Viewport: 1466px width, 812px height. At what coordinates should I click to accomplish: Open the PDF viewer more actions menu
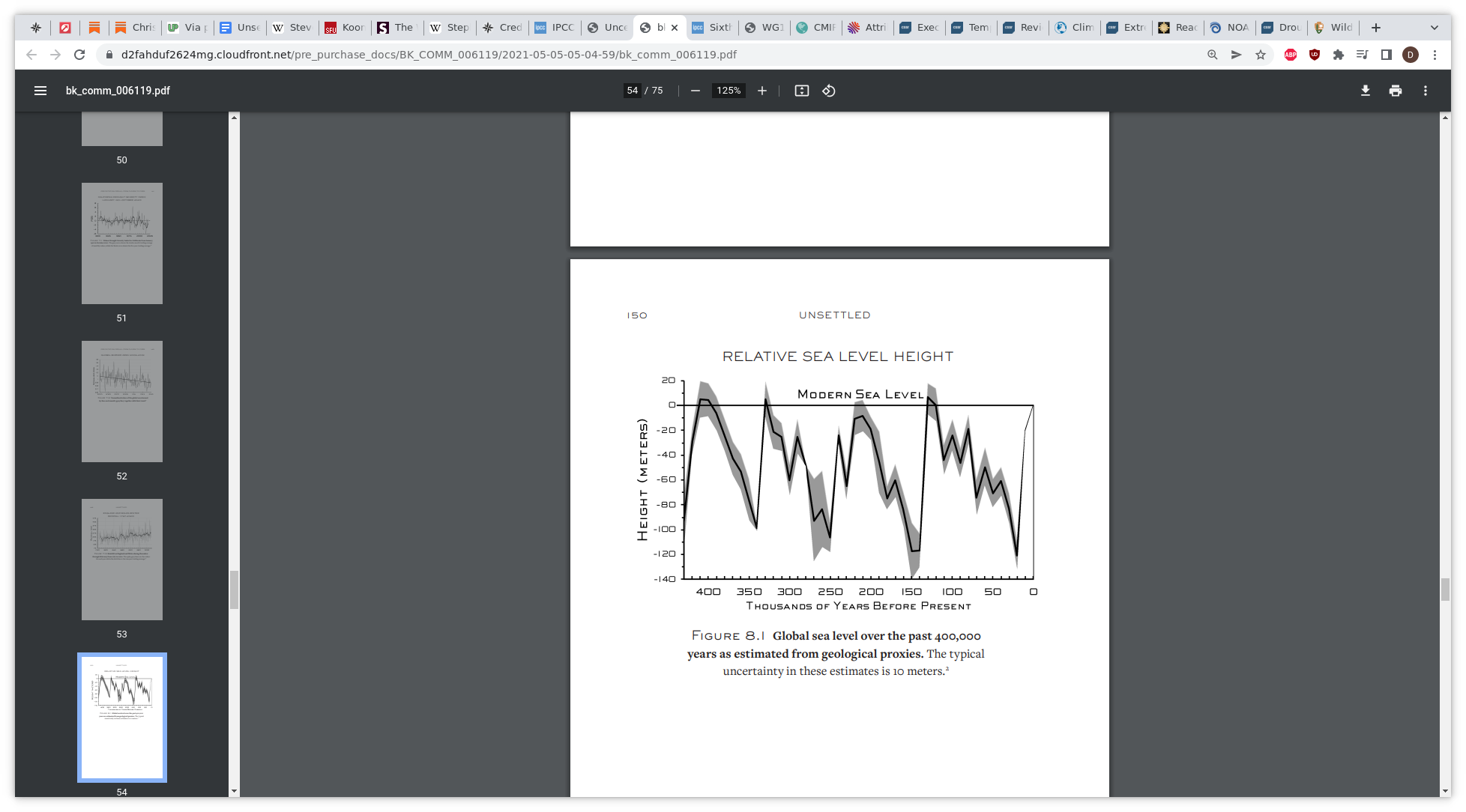pos(1426,91)
